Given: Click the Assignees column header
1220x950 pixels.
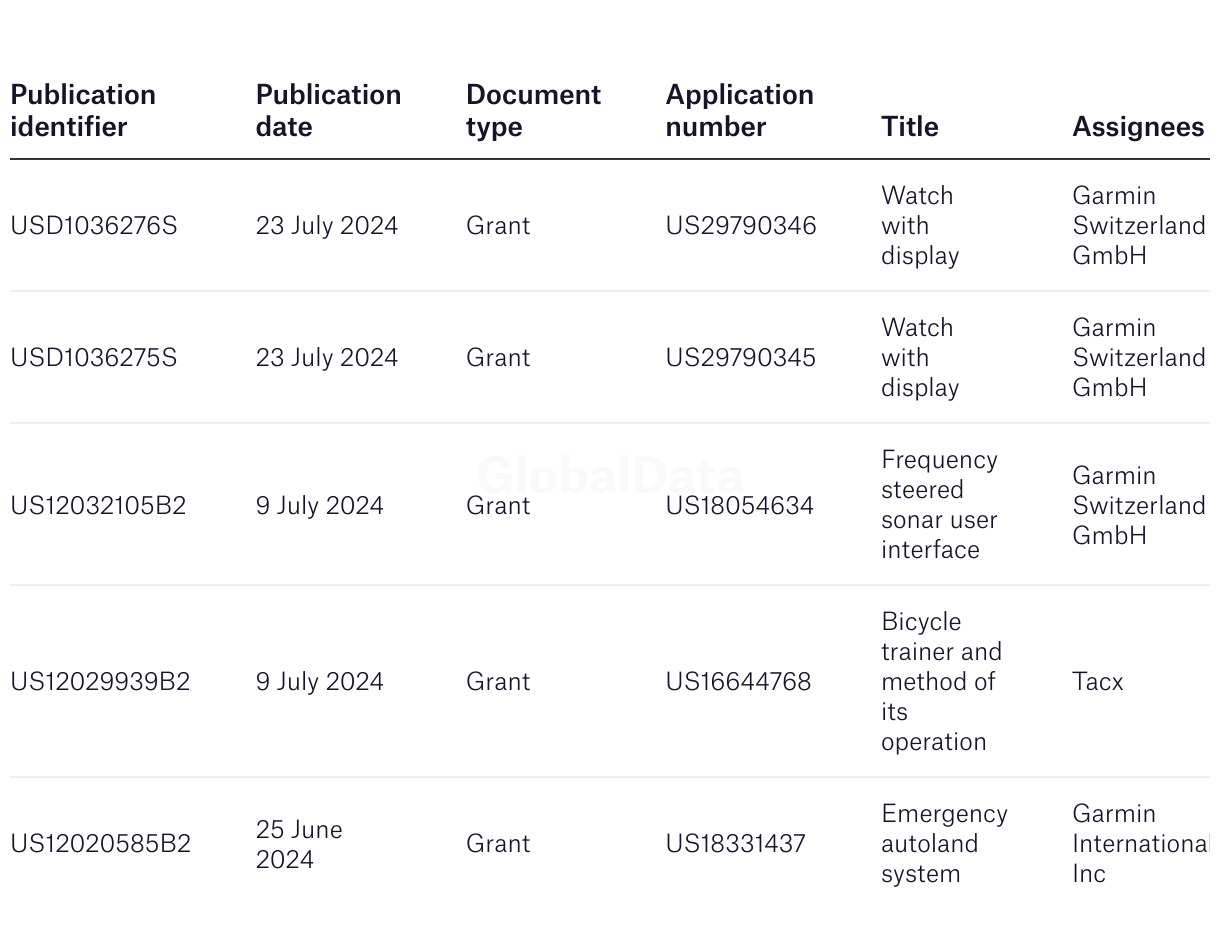Looking at the screenshot, I should pos(1138,126).
